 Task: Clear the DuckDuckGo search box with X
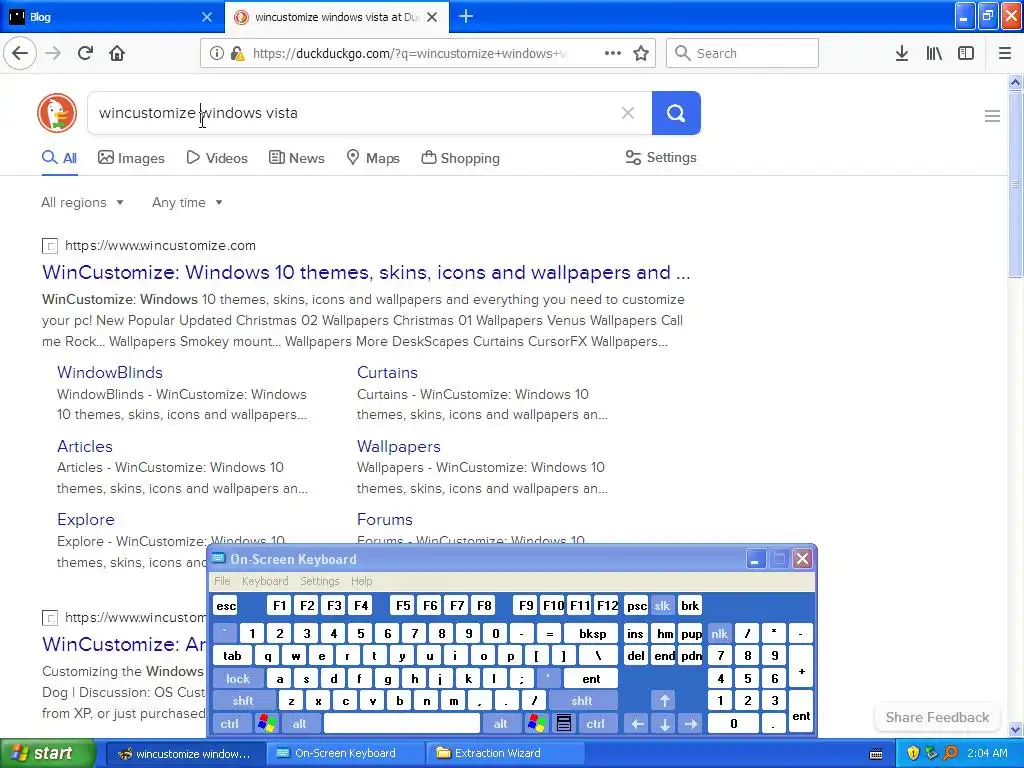click(628, 113)
